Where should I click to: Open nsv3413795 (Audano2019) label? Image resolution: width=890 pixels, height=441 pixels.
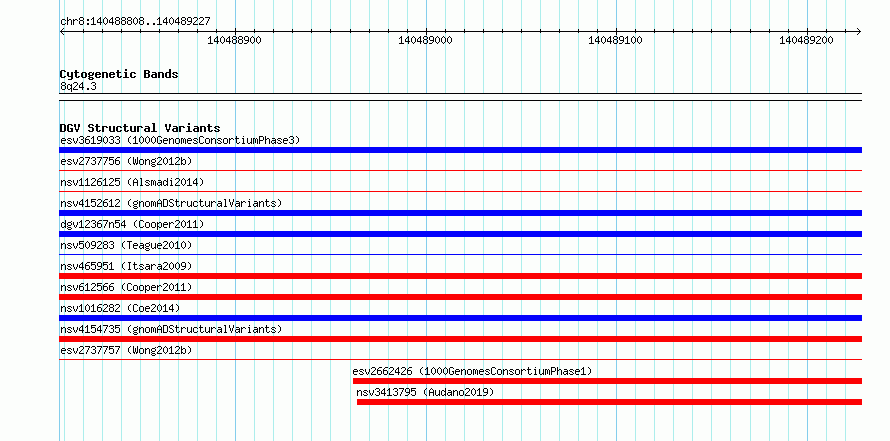tap(426, 392)
